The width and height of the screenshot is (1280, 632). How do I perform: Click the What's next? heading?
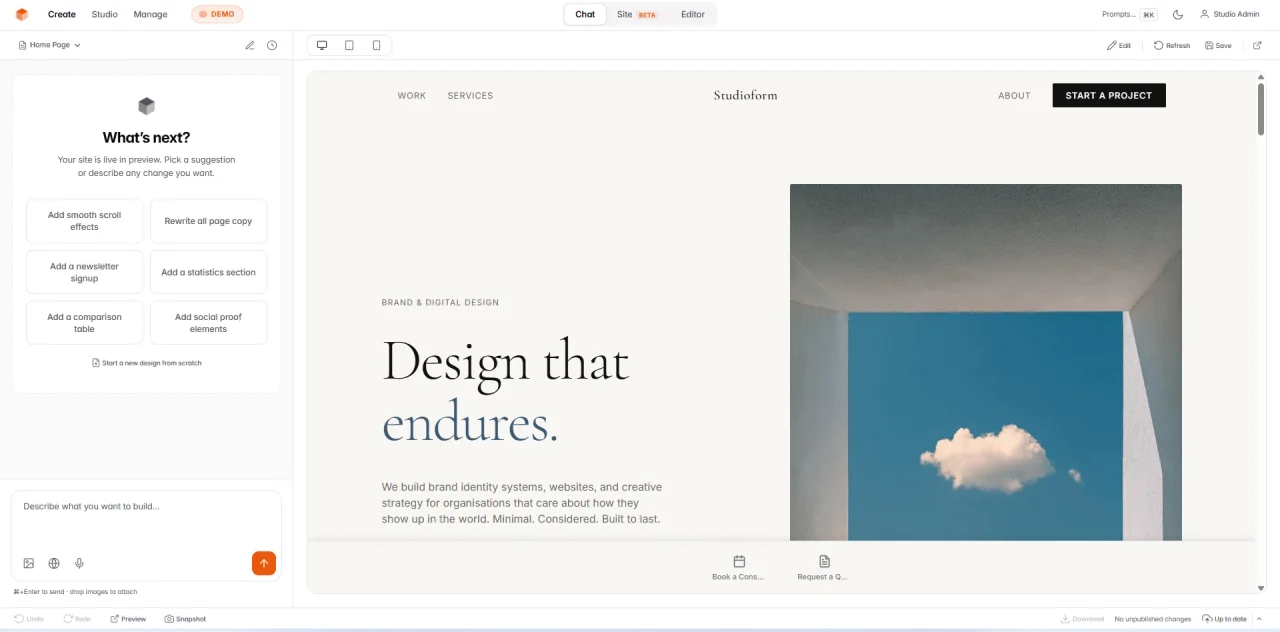click(146, 138)
